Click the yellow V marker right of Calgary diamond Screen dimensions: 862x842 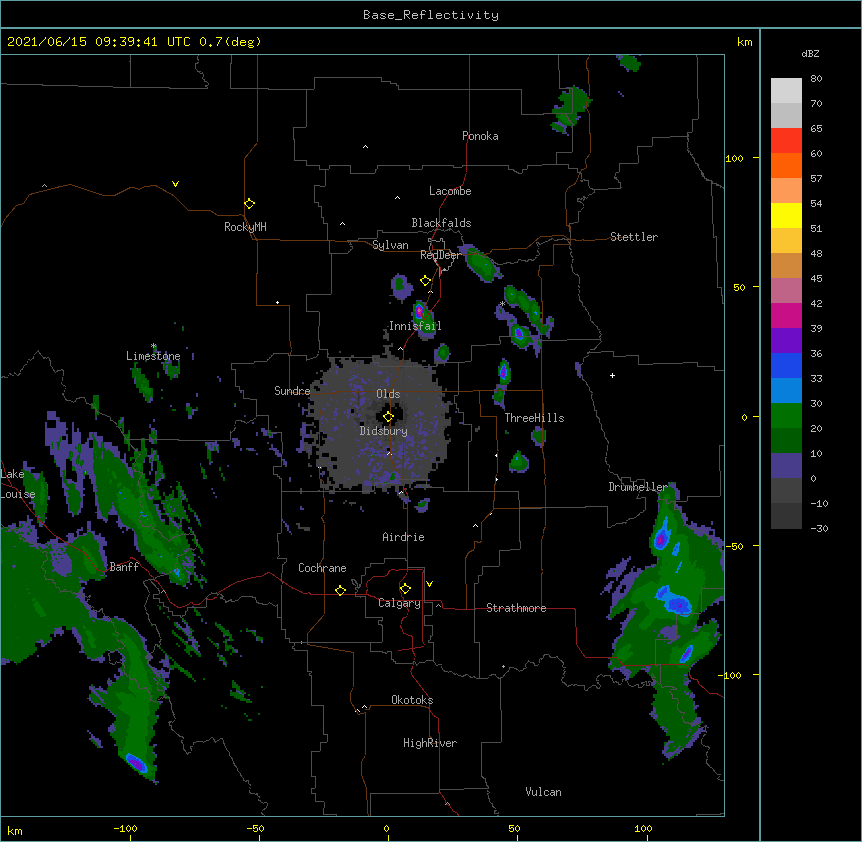point(429,584)
